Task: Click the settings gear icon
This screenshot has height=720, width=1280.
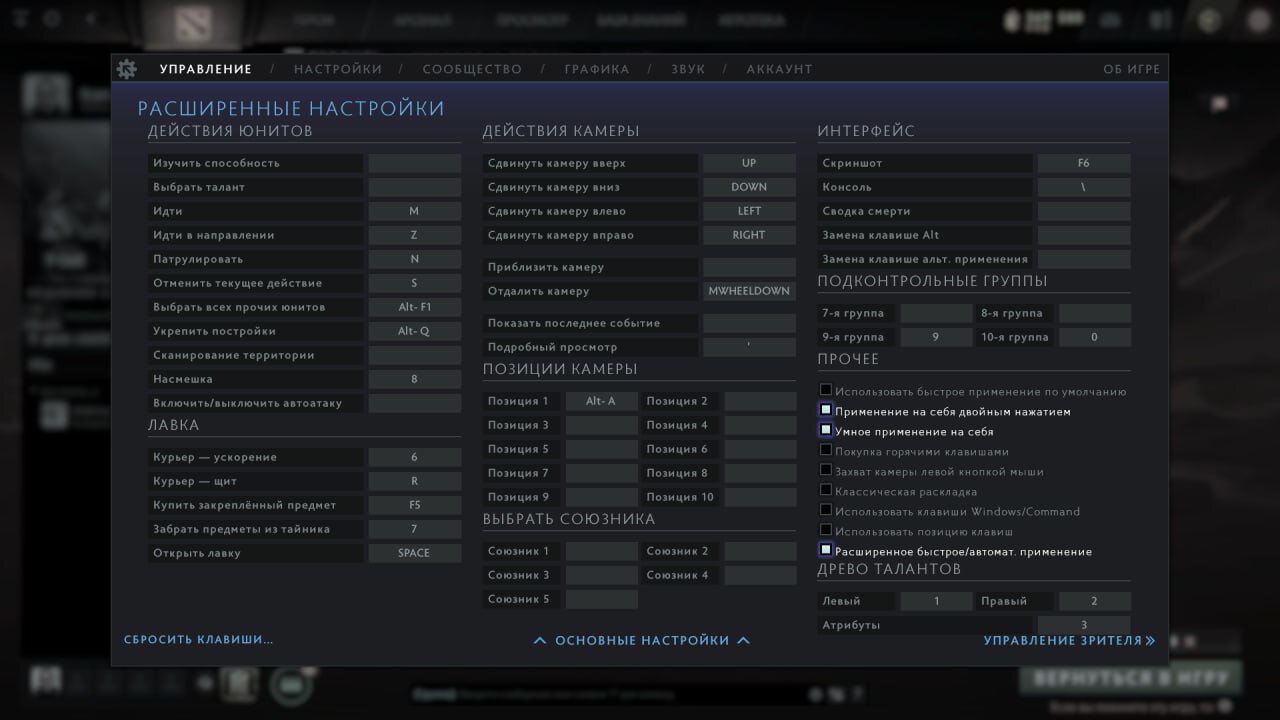Action: pos(127,69)
